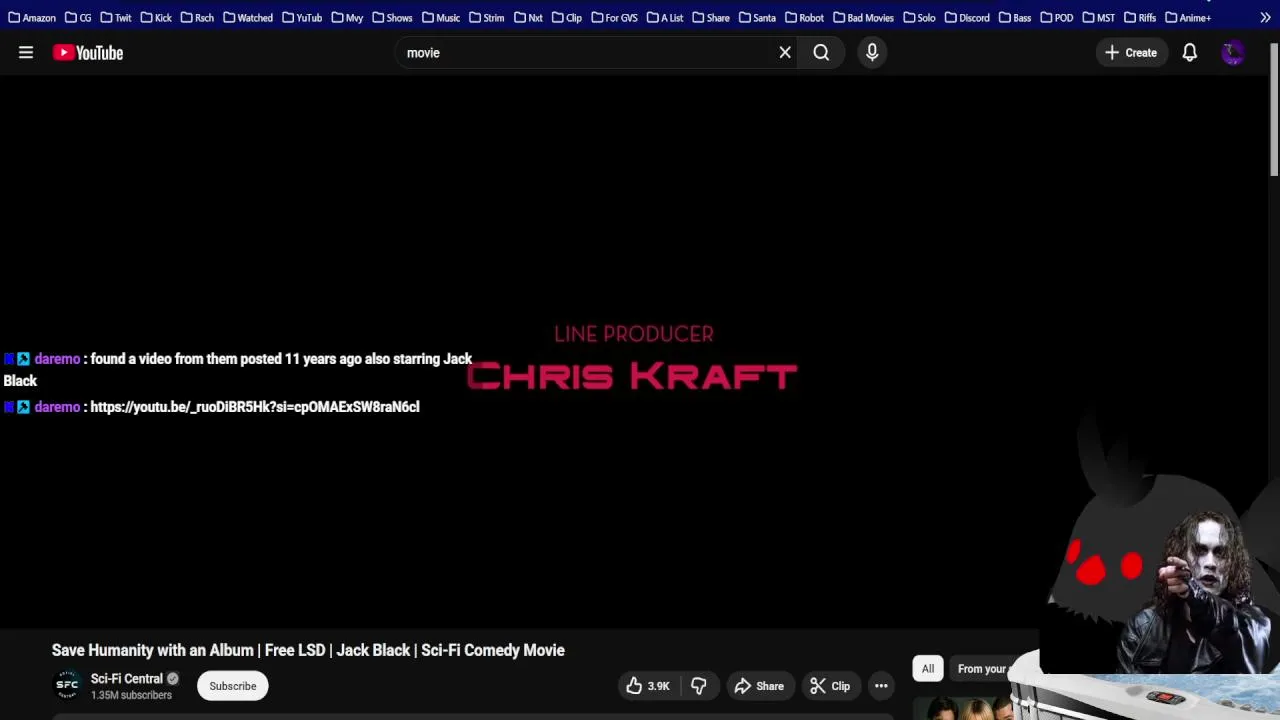This screenshot has height=720, width=1280.
Task: Click the magnifying glass search button
Action: tap(821, 53)
